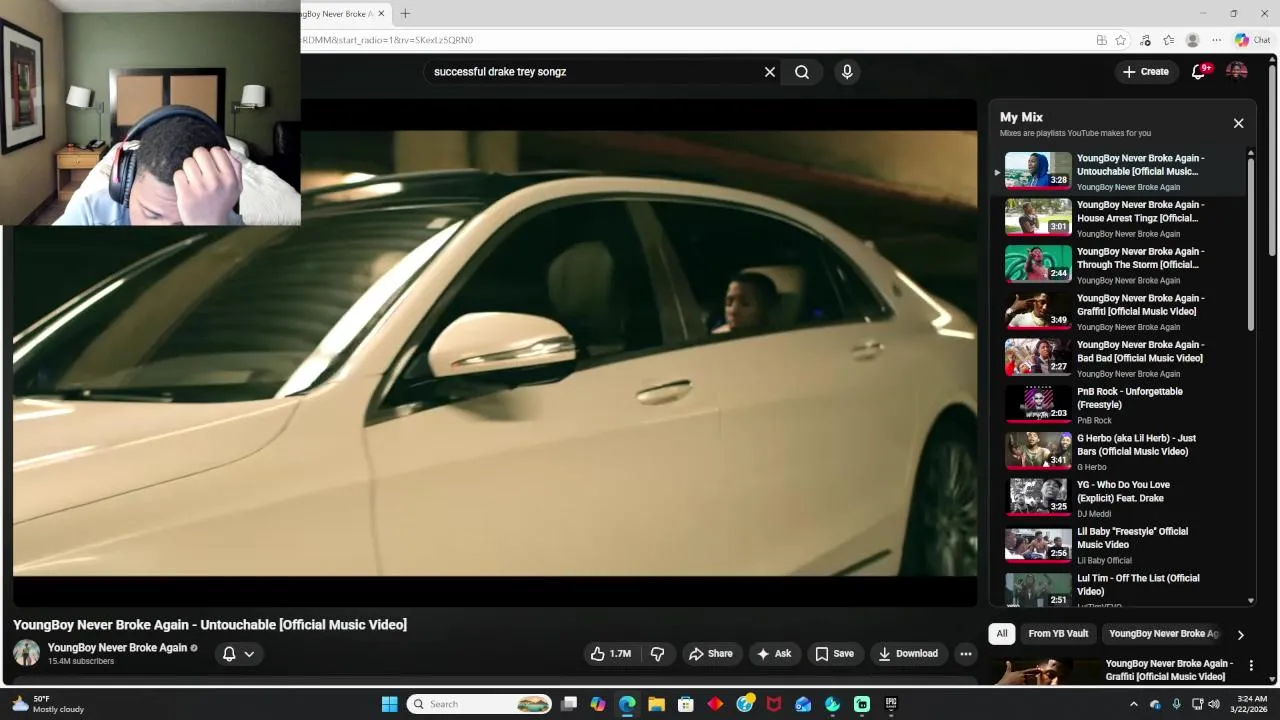1280x720 pixels.
Task: Click Bad Bad [Official Music Video] title
Action: tap(1140, 351)
